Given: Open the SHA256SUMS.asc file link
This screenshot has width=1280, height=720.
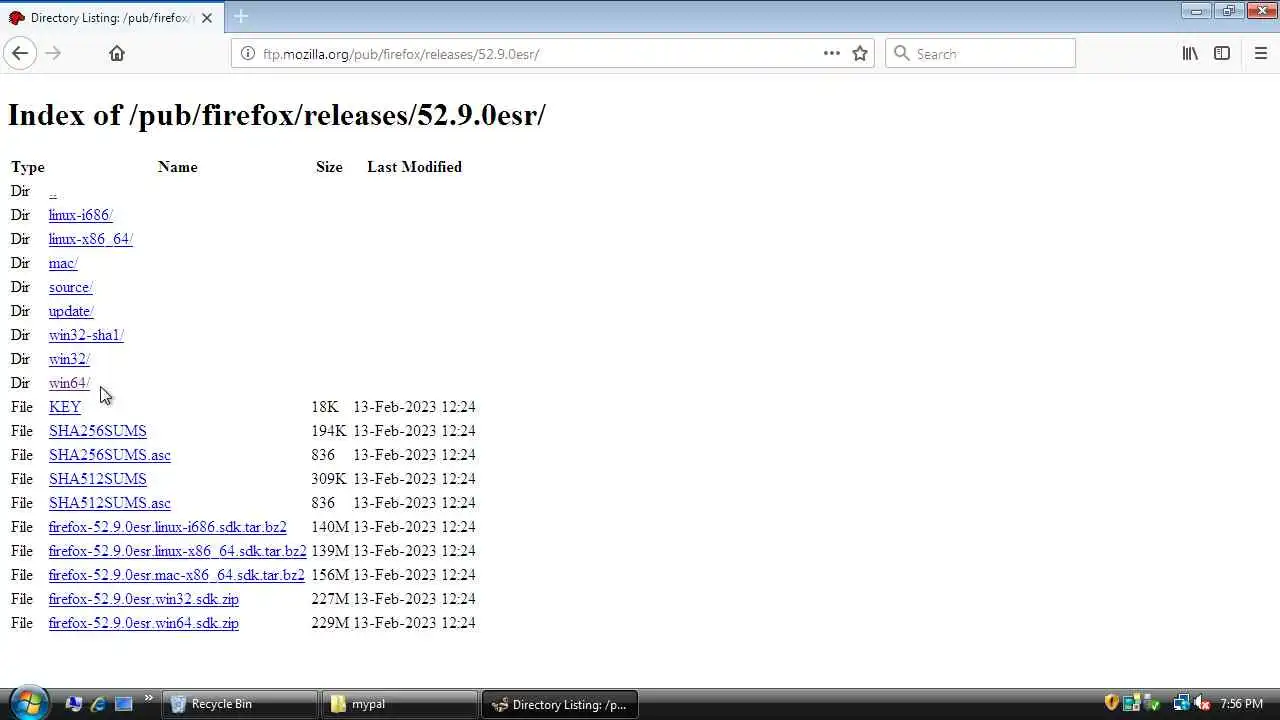Looking at the screenshot, I should coord(110,455).
